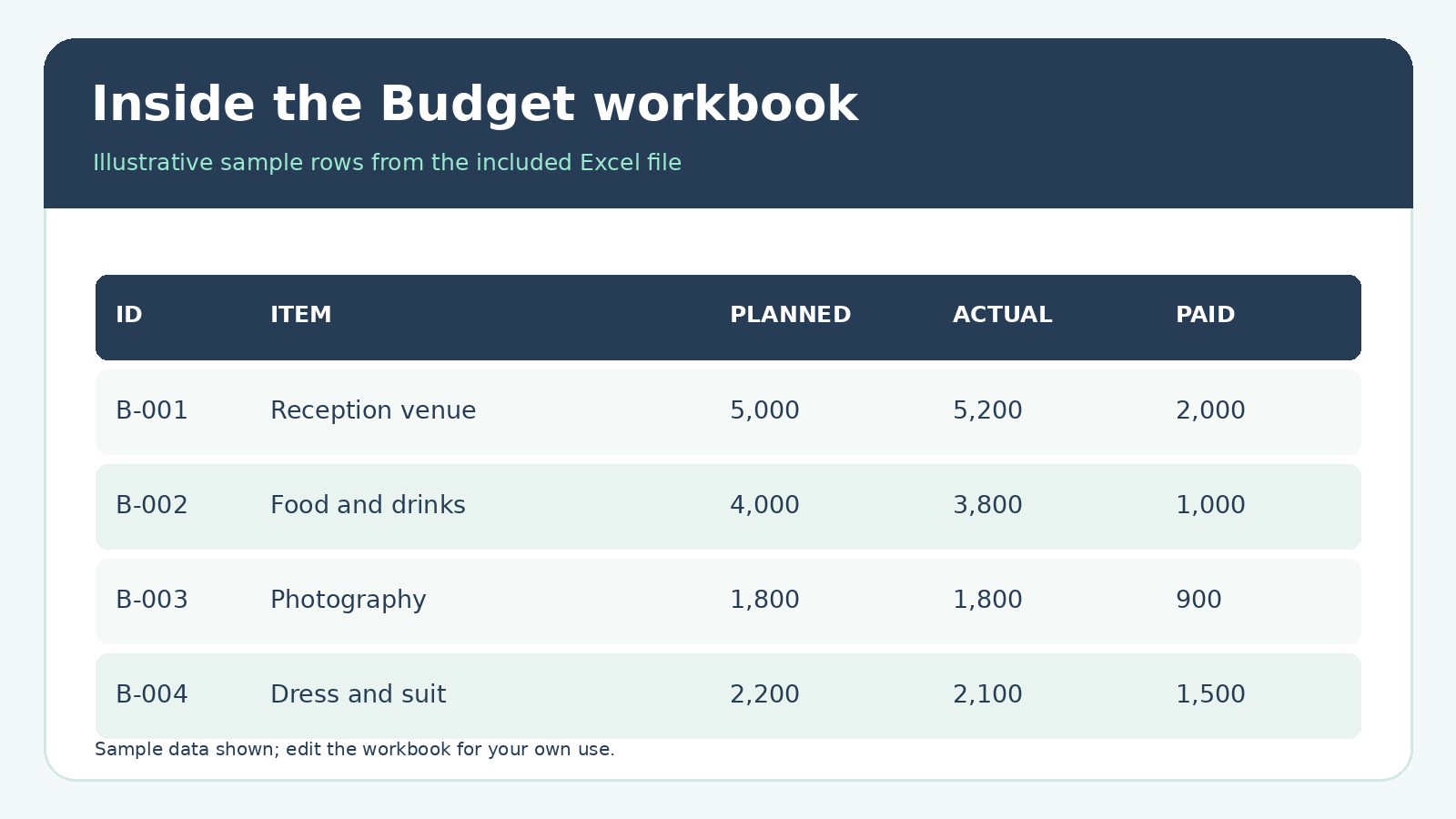Click the ACTUAL column header
Viewport: 1456px width, 819px height.
(1003, 315)
